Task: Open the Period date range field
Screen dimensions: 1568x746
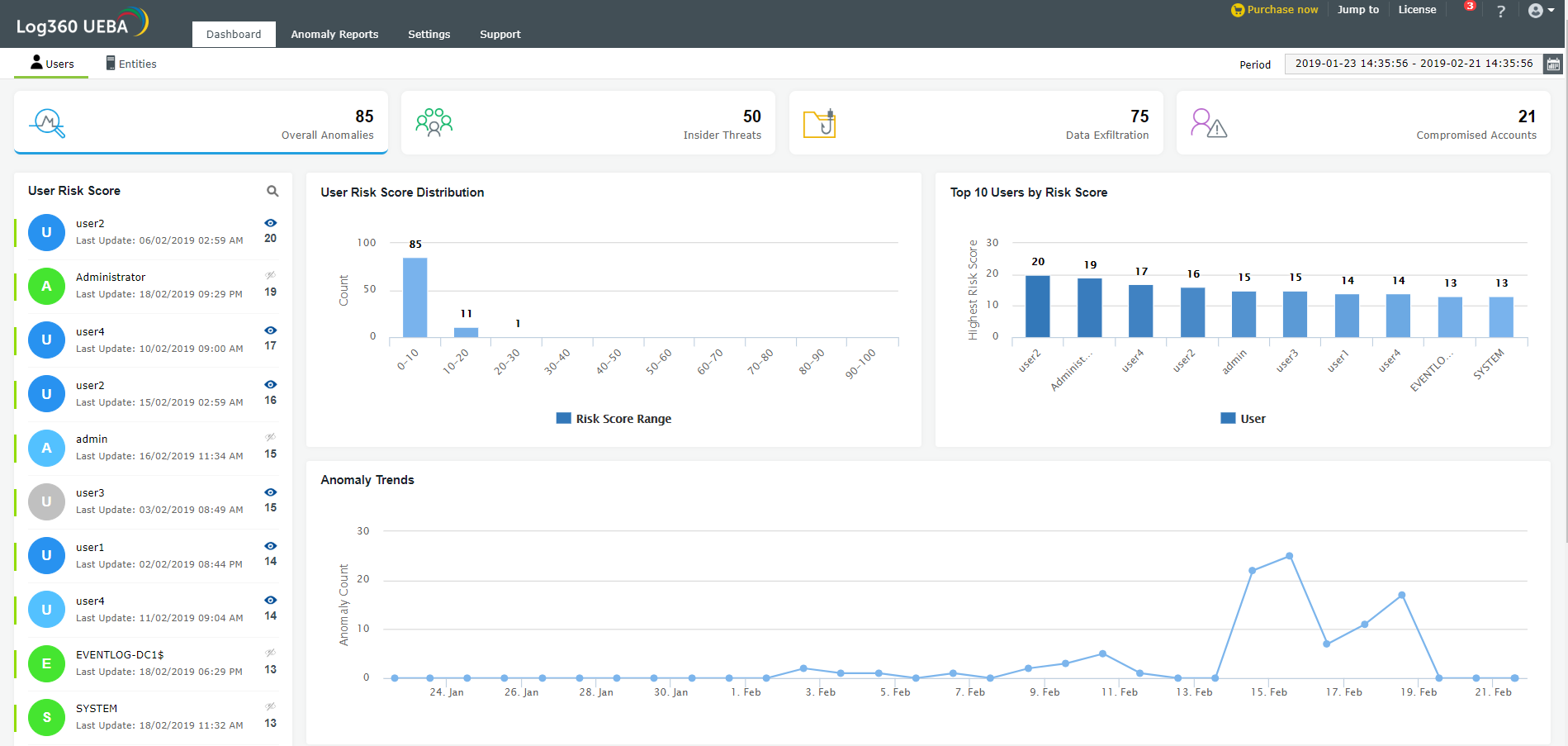Action: coord(1413,64)
